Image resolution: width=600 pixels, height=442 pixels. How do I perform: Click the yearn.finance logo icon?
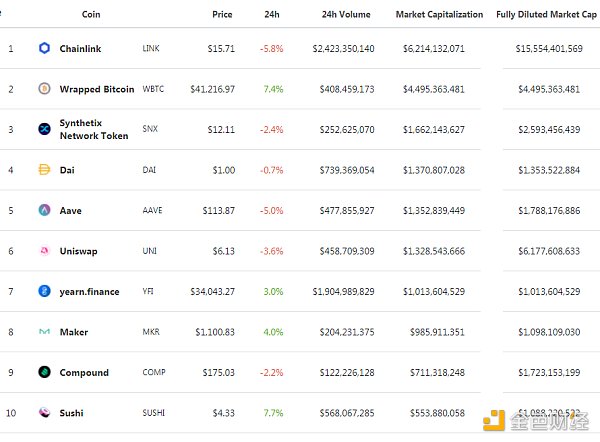pyautogui.click(x=44, y=291)
